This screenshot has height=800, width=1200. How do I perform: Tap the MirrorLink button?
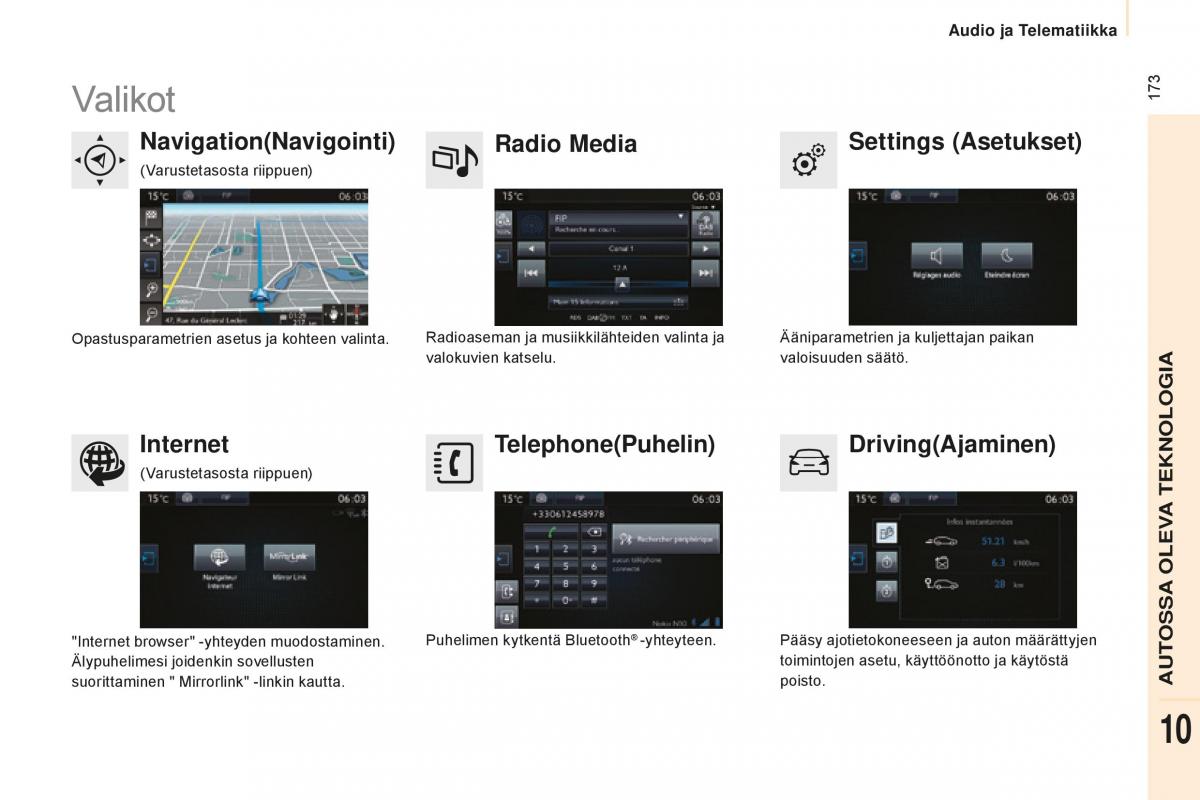tap(290, 558)
